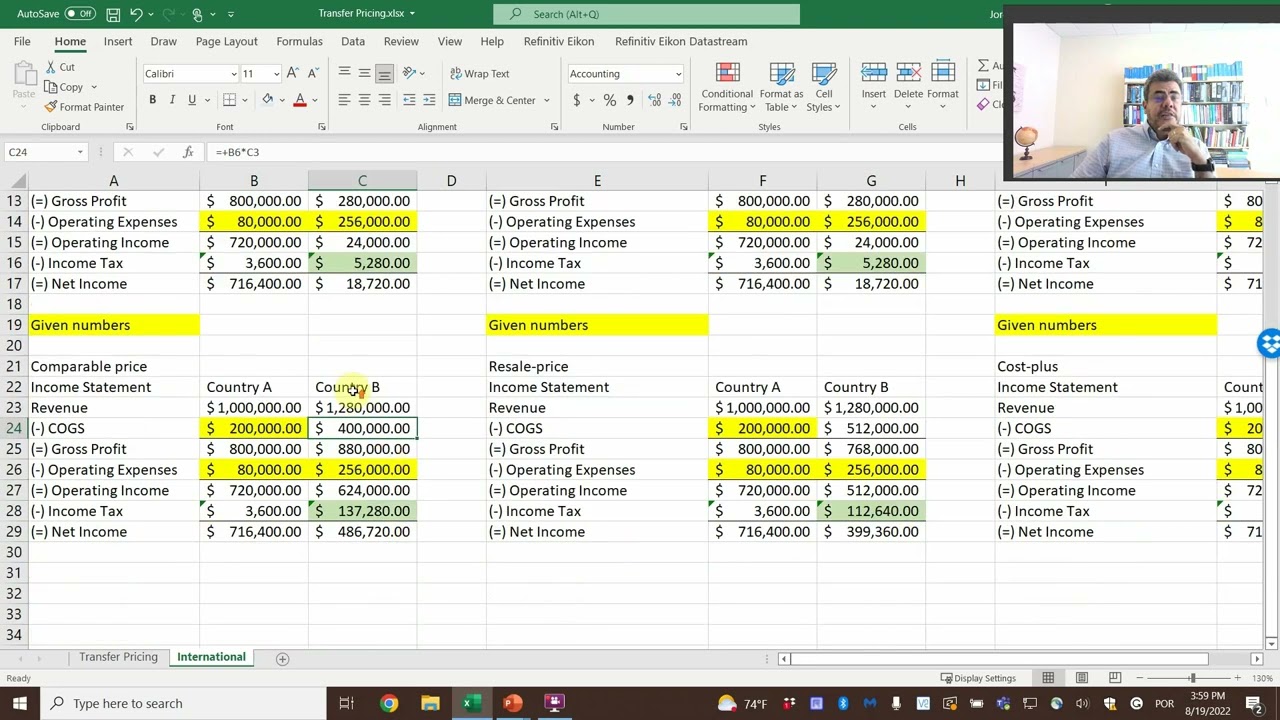Click the Insert Function fx icon

pyautogui.click(x=187, y=152)
